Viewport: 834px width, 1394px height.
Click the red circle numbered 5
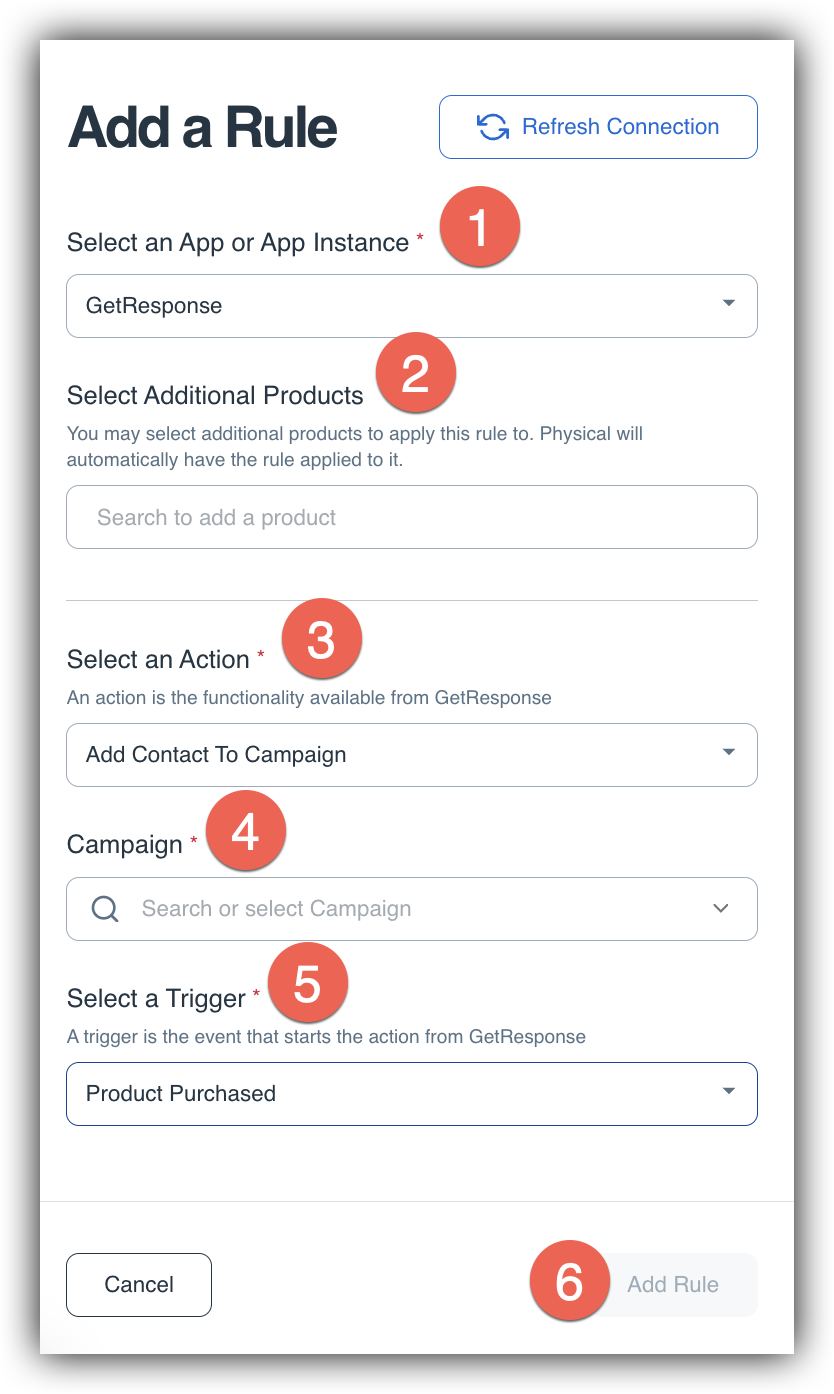307,983
